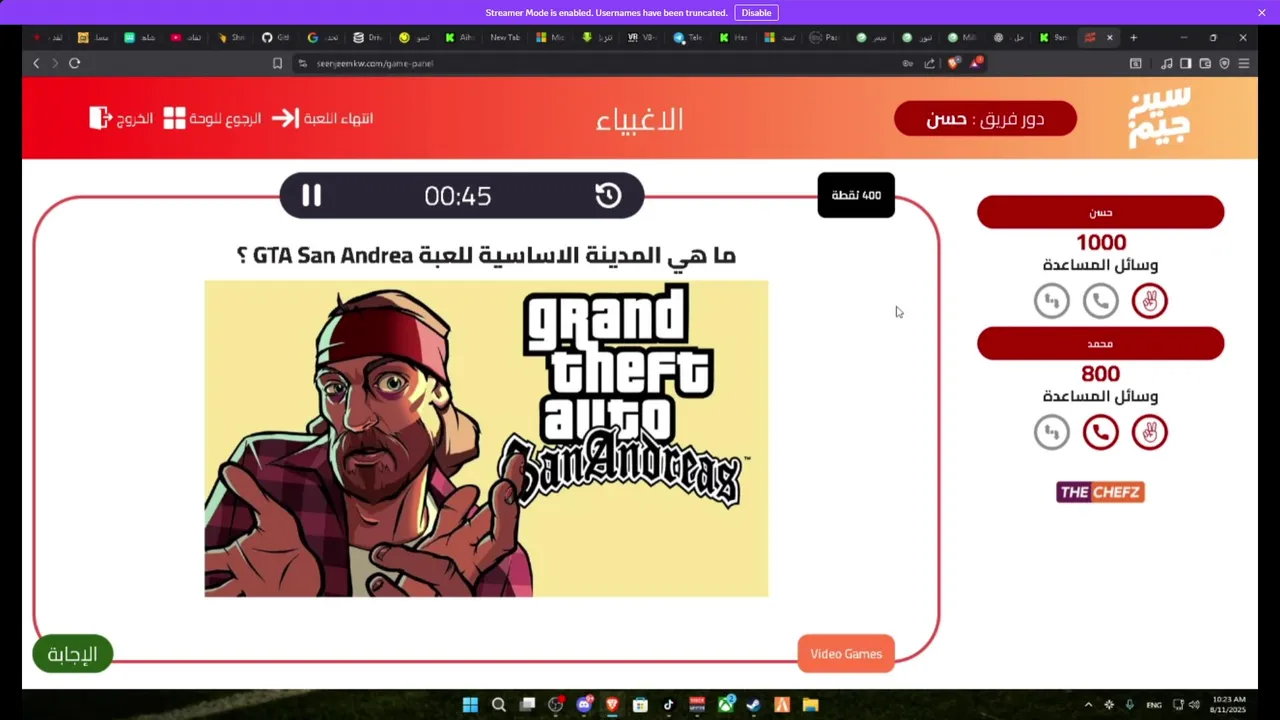The image size is (1280, 720).
Task: Go back using browser back arrow
Action: (36, 63)
